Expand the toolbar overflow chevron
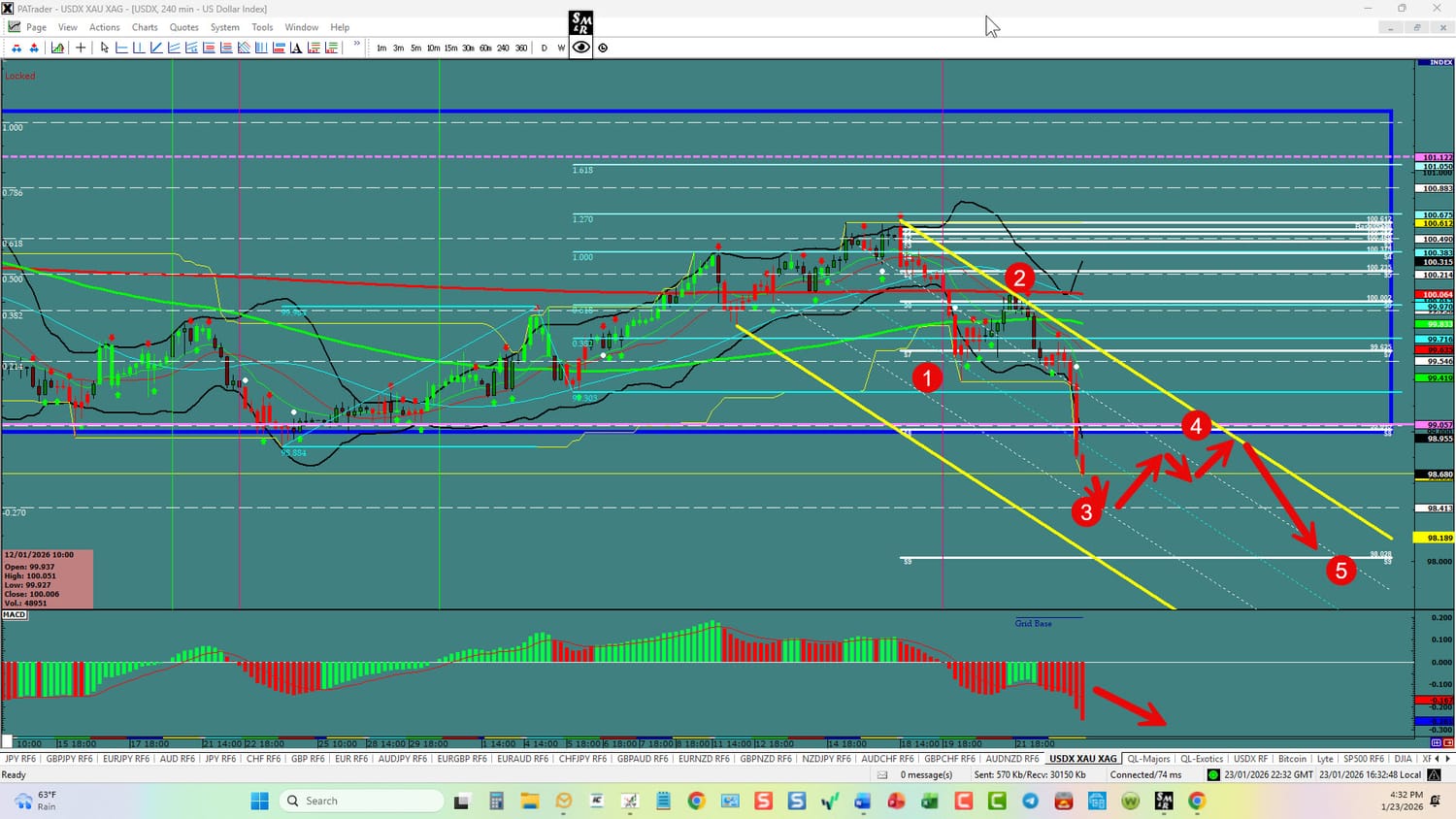Image resolution: width=1456 pixels, height=819 pixels. [x=357, y=45]
